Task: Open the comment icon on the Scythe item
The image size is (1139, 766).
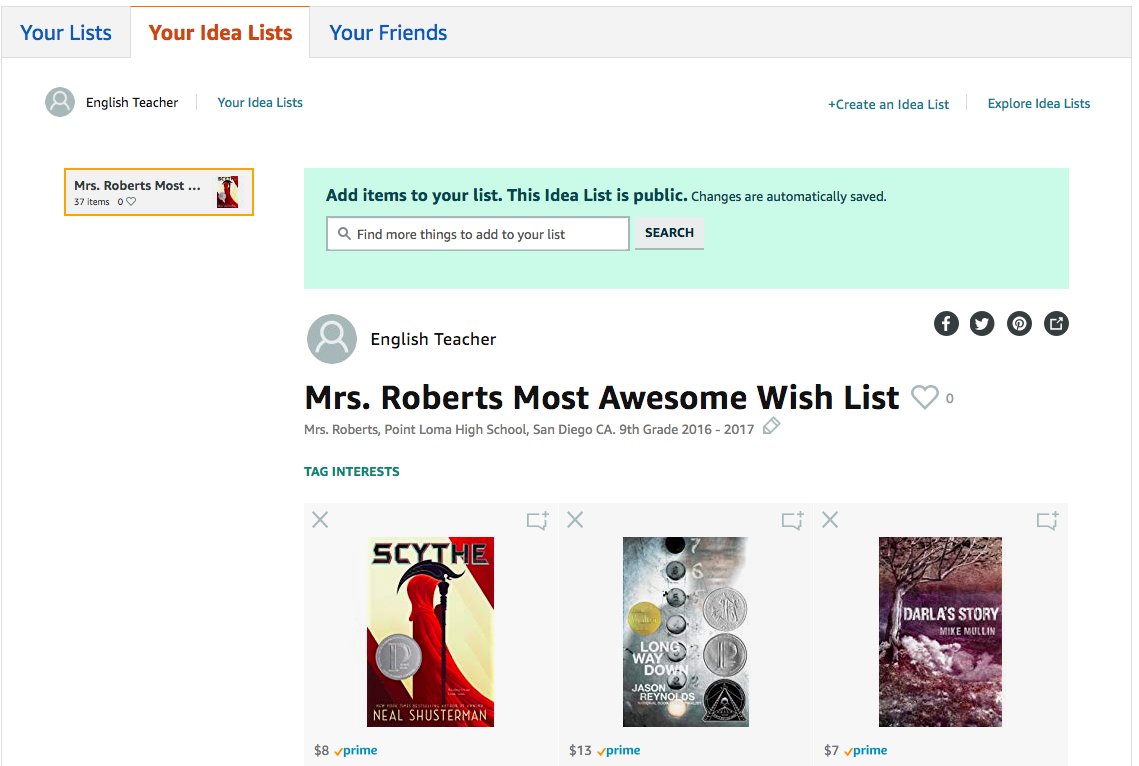Action: tap(537, 520)
